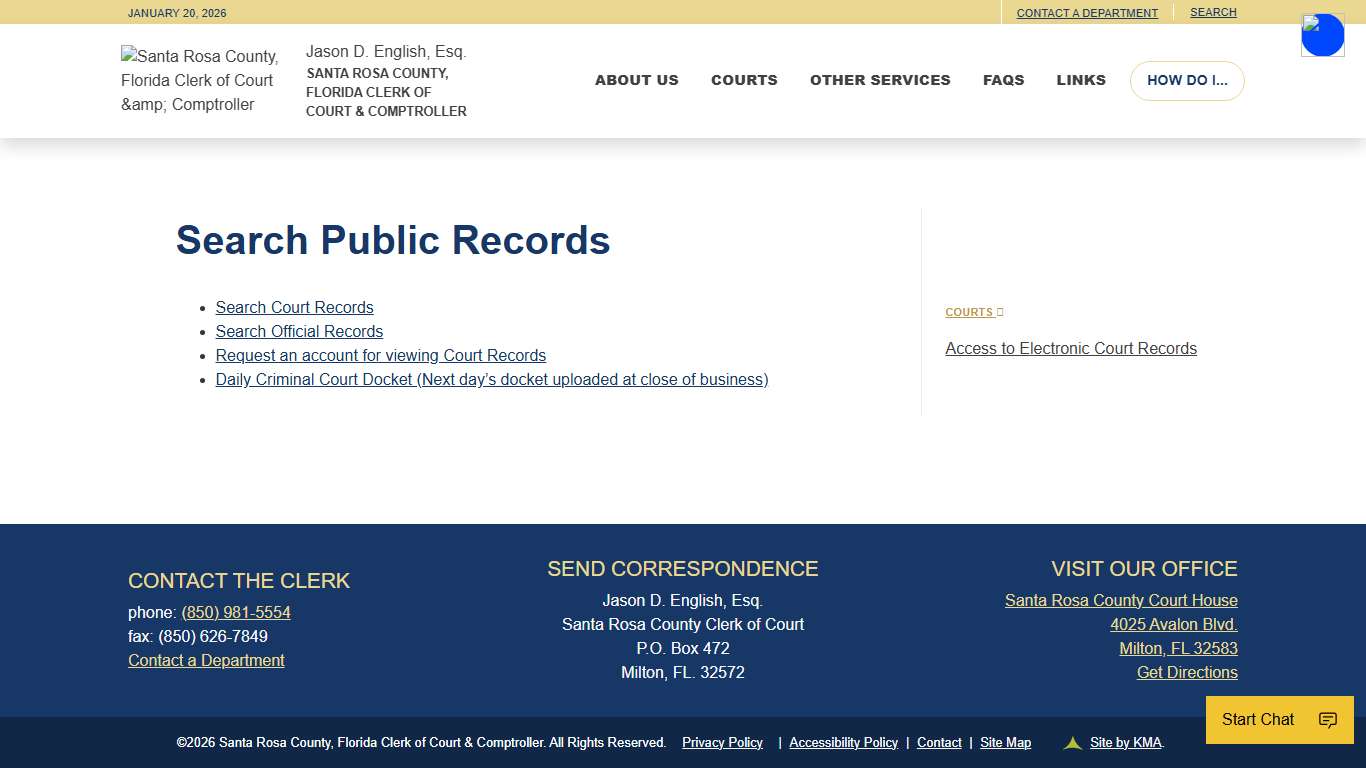Viewport: 1366px width, 768px height.
Task: Click the HOW DO I... button
Action: (1187, 81)
